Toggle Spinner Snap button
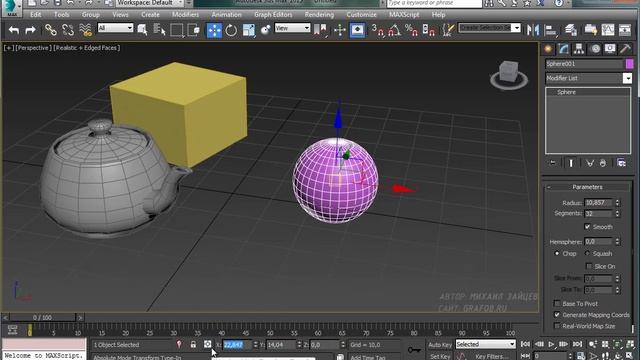Screen dimensions: 640x360 coord(428,30)
